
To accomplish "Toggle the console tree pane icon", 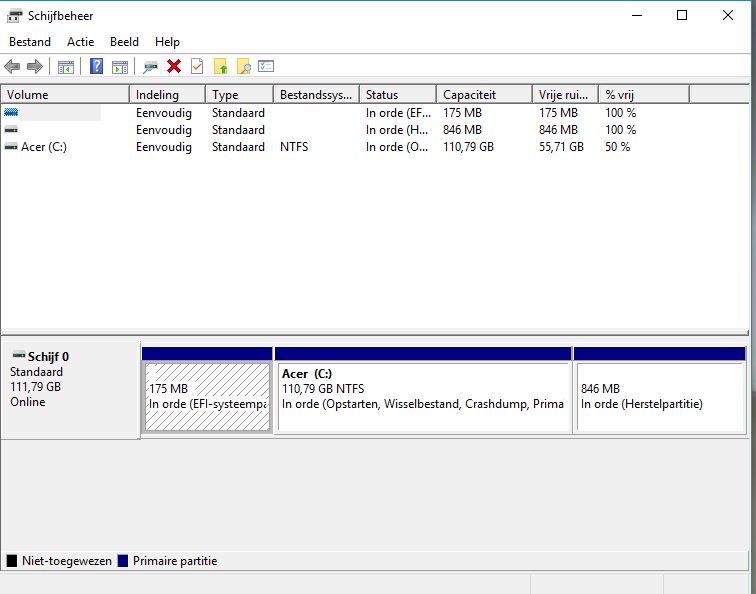I will (x=66, y=67).
